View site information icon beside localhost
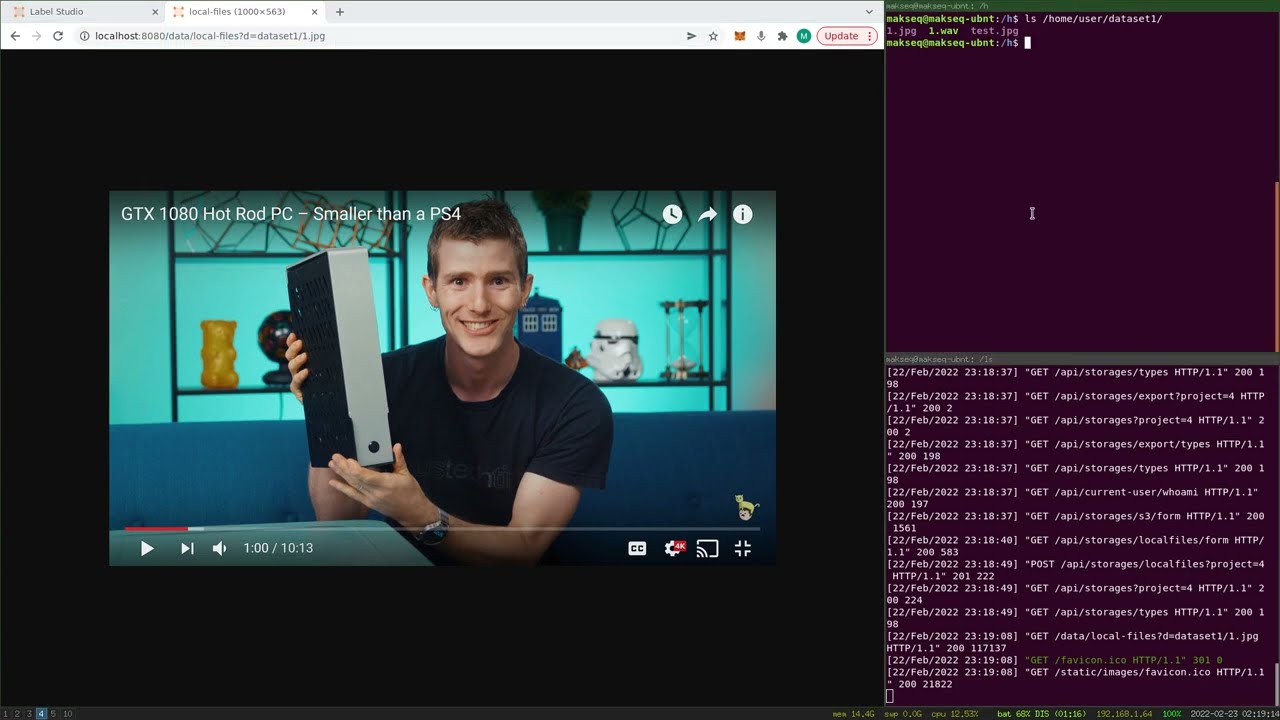The width and height of the screenshot is (1280, 720). pos(84,36)
